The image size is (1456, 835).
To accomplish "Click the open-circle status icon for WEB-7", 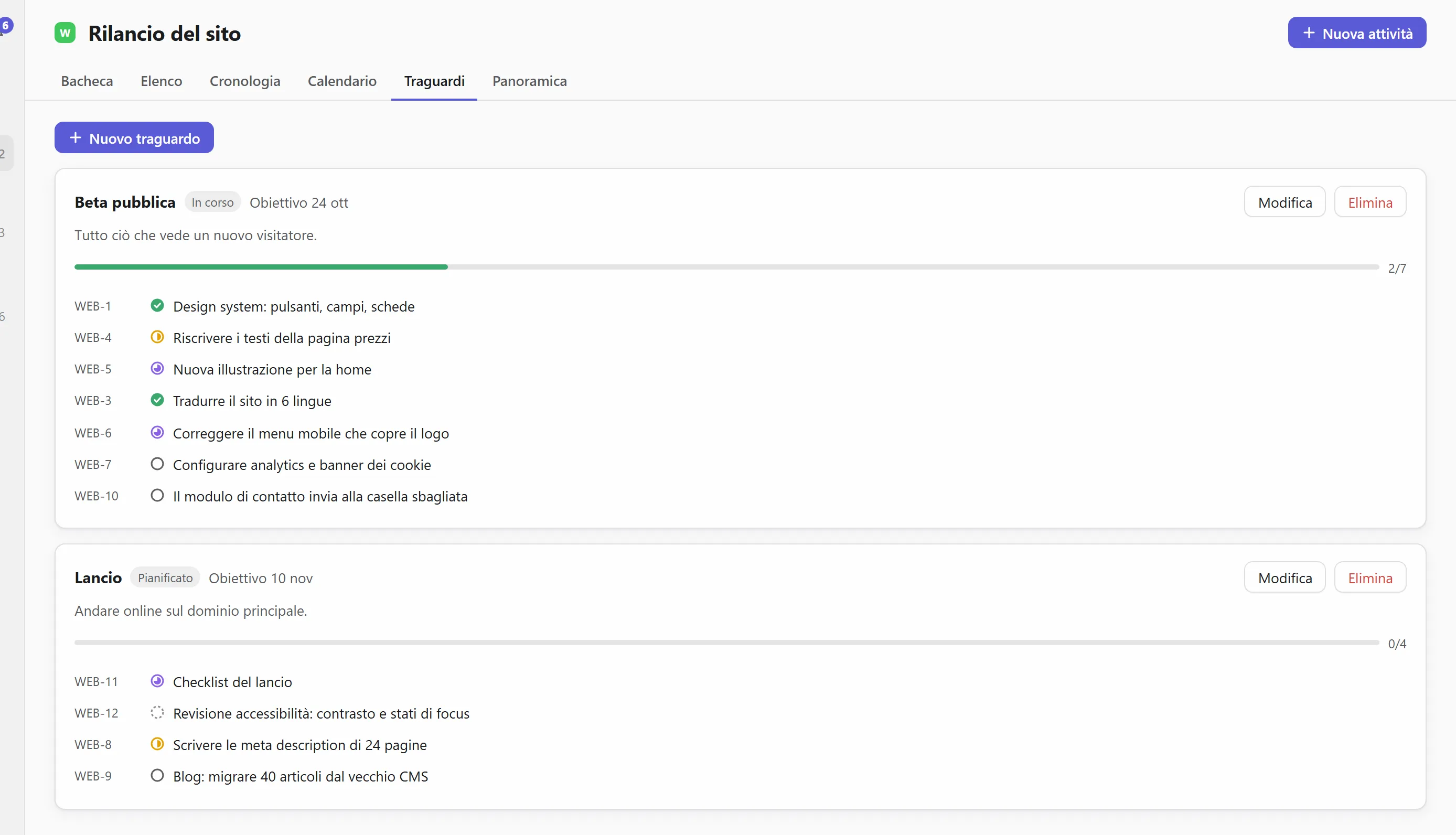I will click(x=157, y=465).
